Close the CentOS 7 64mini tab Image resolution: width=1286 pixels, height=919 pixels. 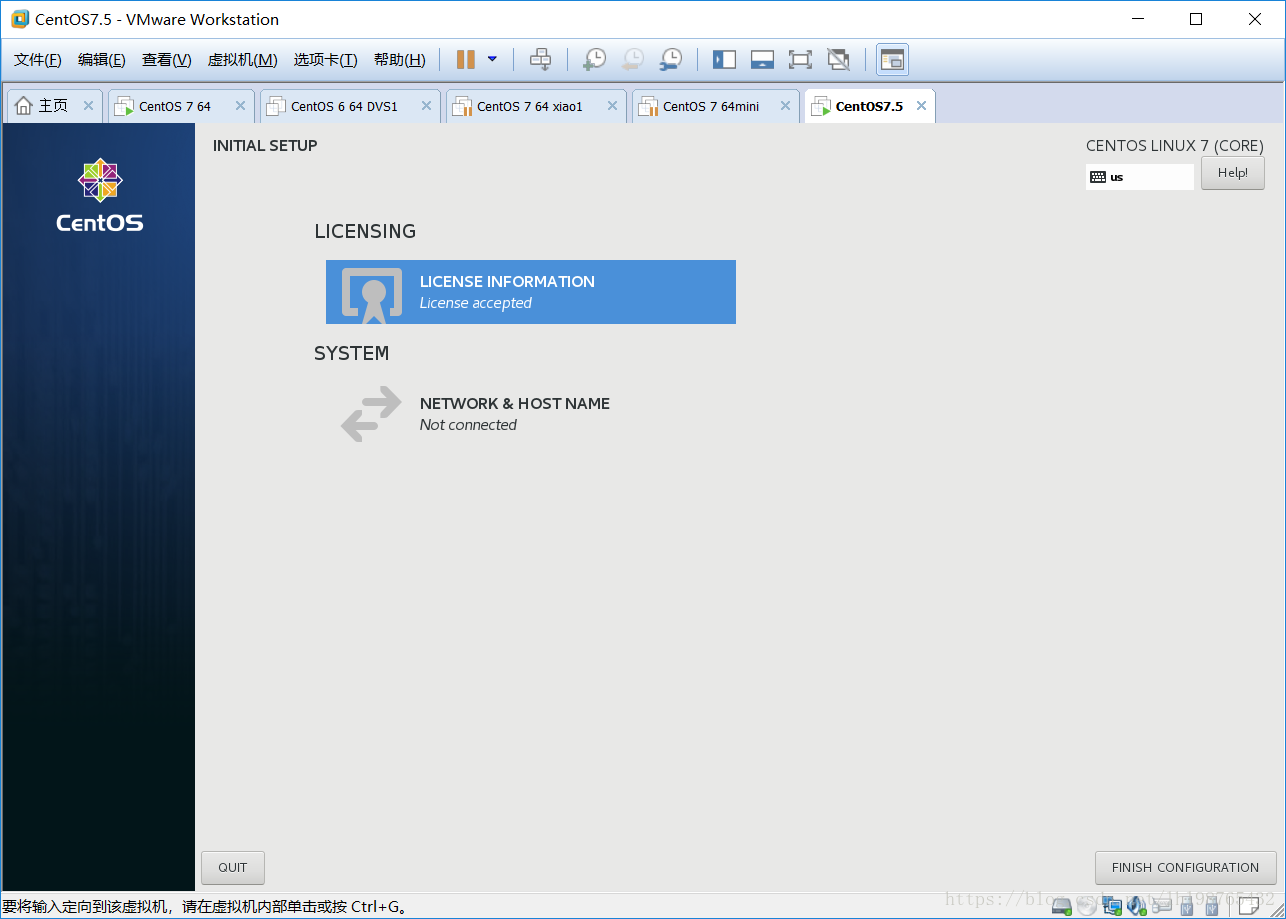pyautogui.click(x=785, y=106)
